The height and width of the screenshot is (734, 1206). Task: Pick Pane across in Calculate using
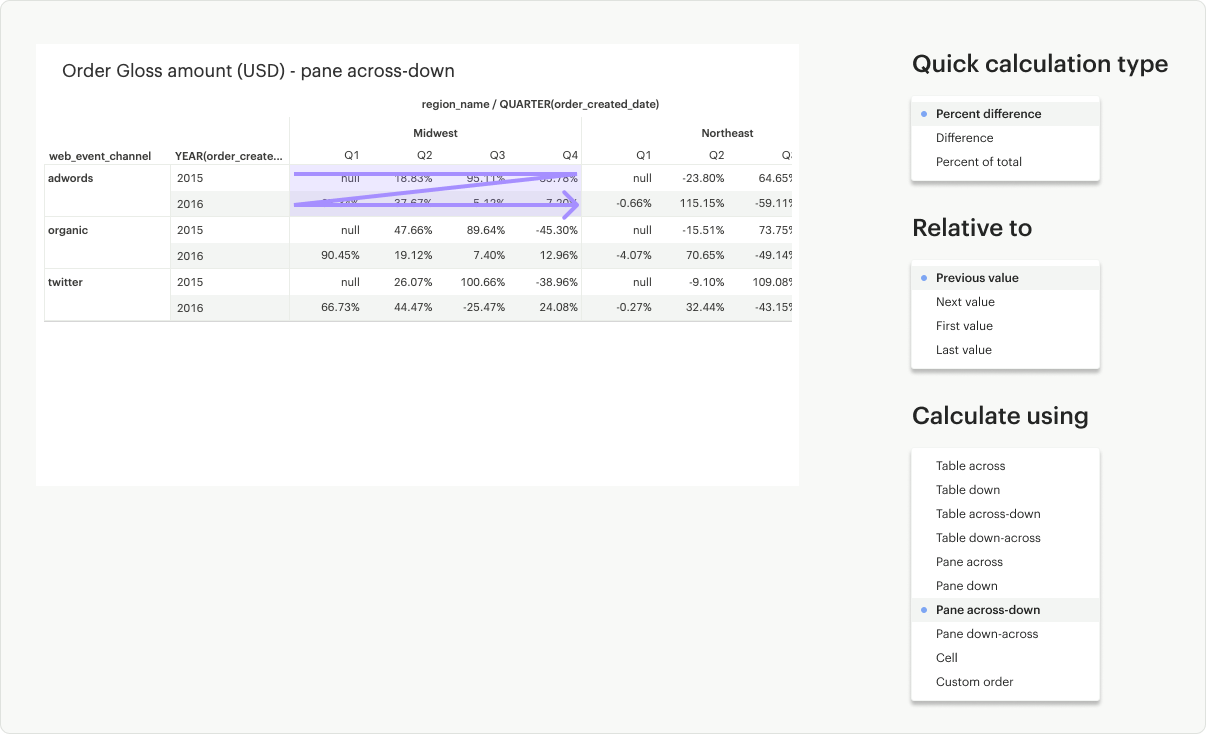click(969, 562)
